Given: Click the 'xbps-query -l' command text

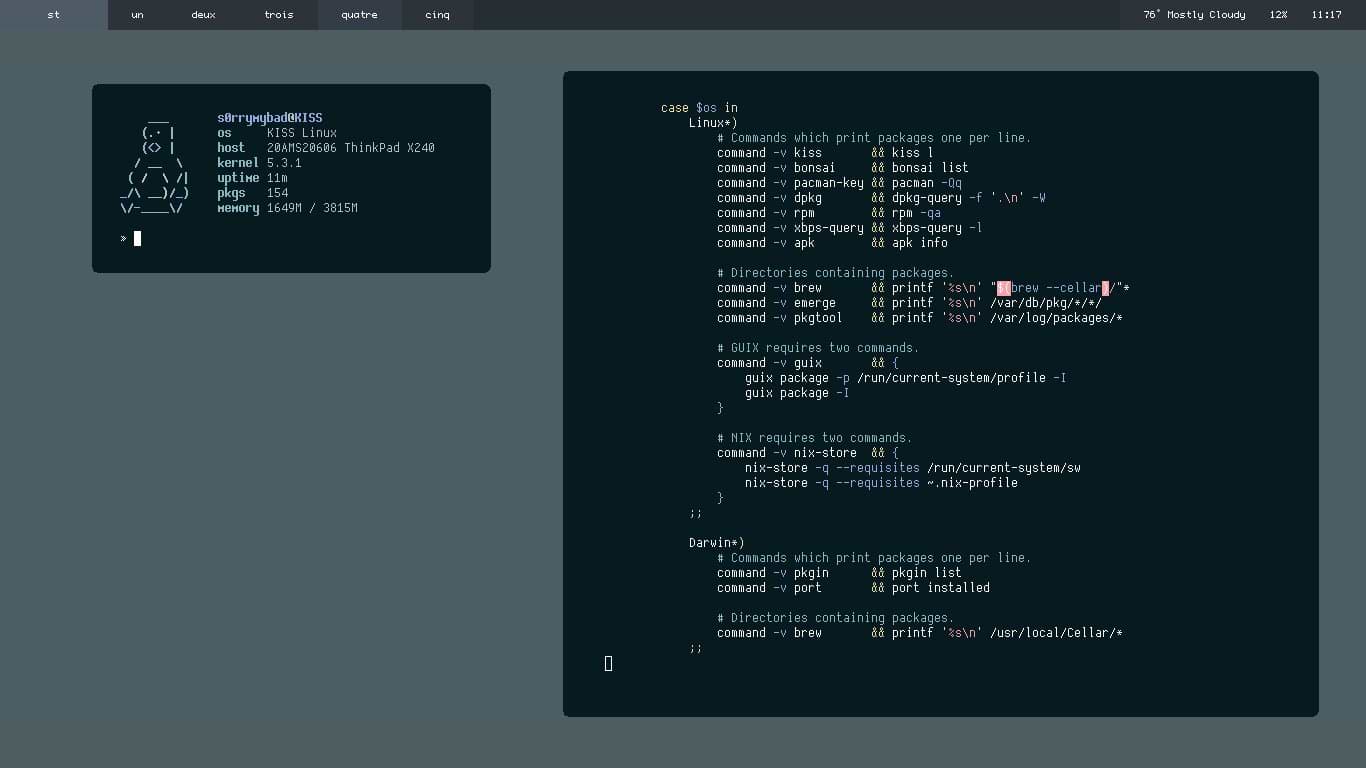Looking at the screenshot, I should click(937, 228).
